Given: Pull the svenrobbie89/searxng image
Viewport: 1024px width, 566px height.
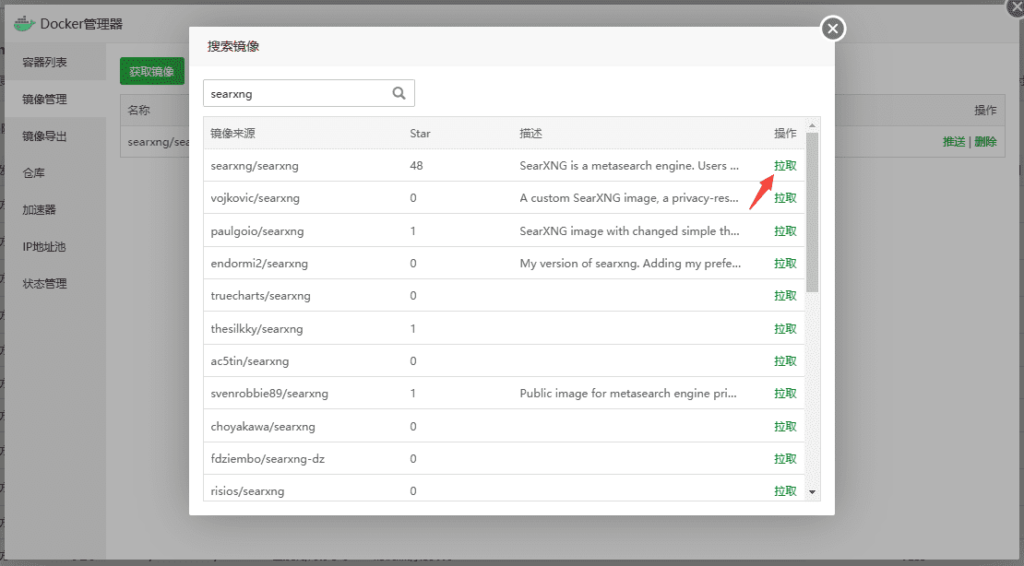Looking at the screenshot, I should click(785, 394).
